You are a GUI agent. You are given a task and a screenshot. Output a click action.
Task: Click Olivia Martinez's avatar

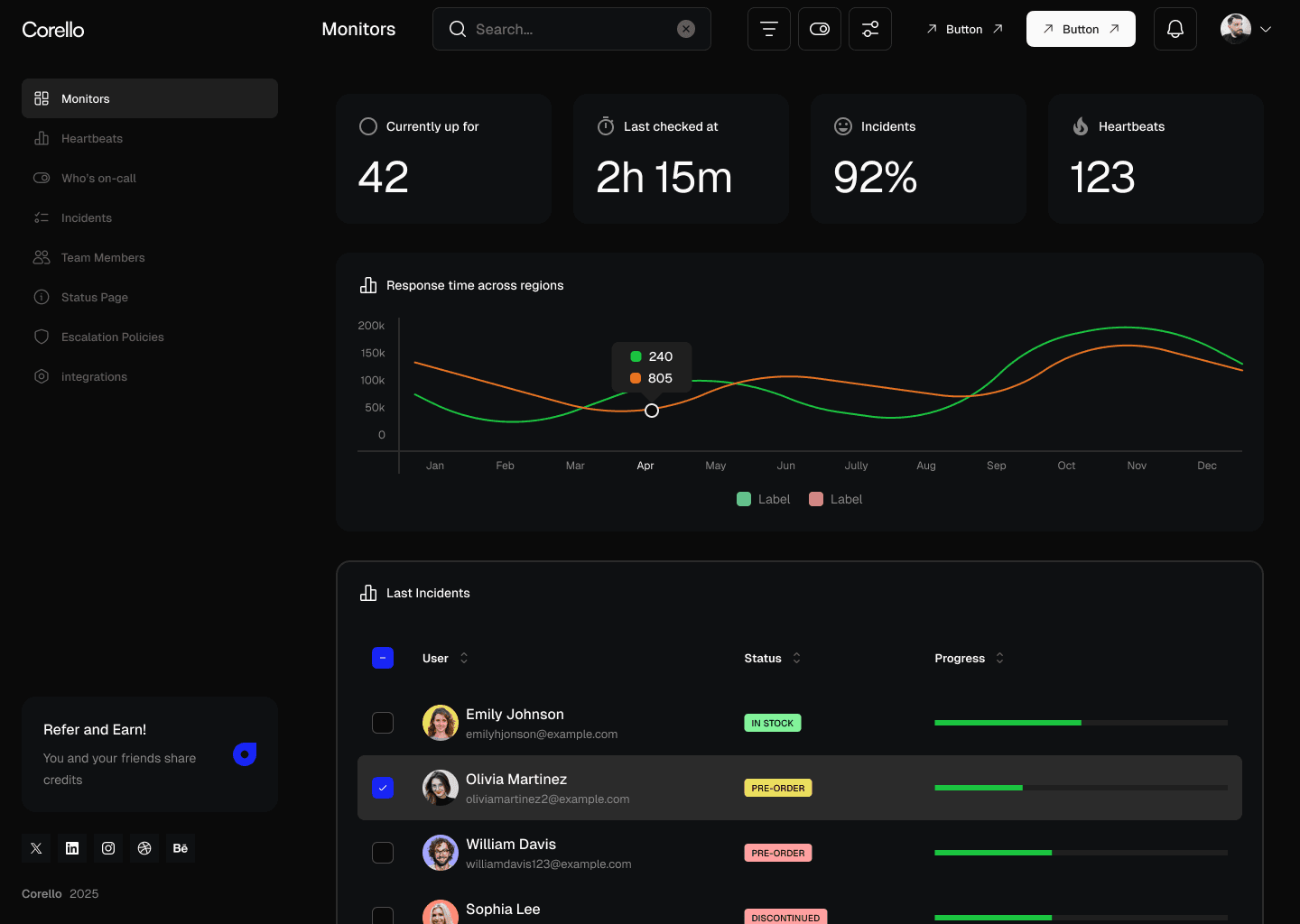pyautogui.click(x=441, y=788)
